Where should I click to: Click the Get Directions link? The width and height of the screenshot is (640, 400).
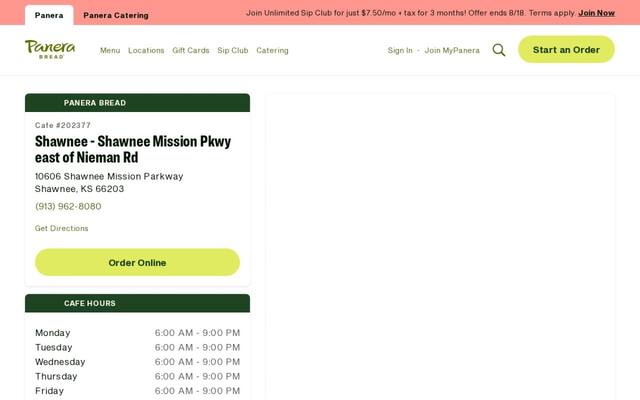62,228
